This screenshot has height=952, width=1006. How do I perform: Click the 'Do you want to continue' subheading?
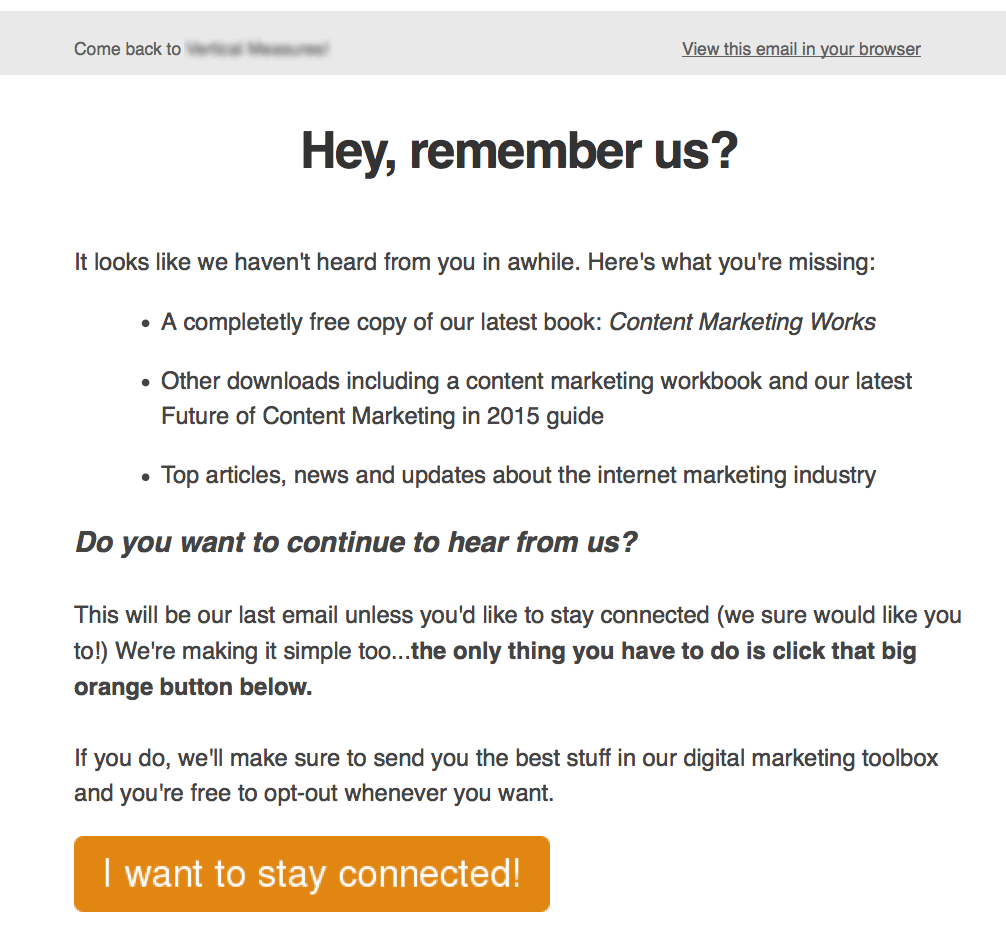coord(356,543)
